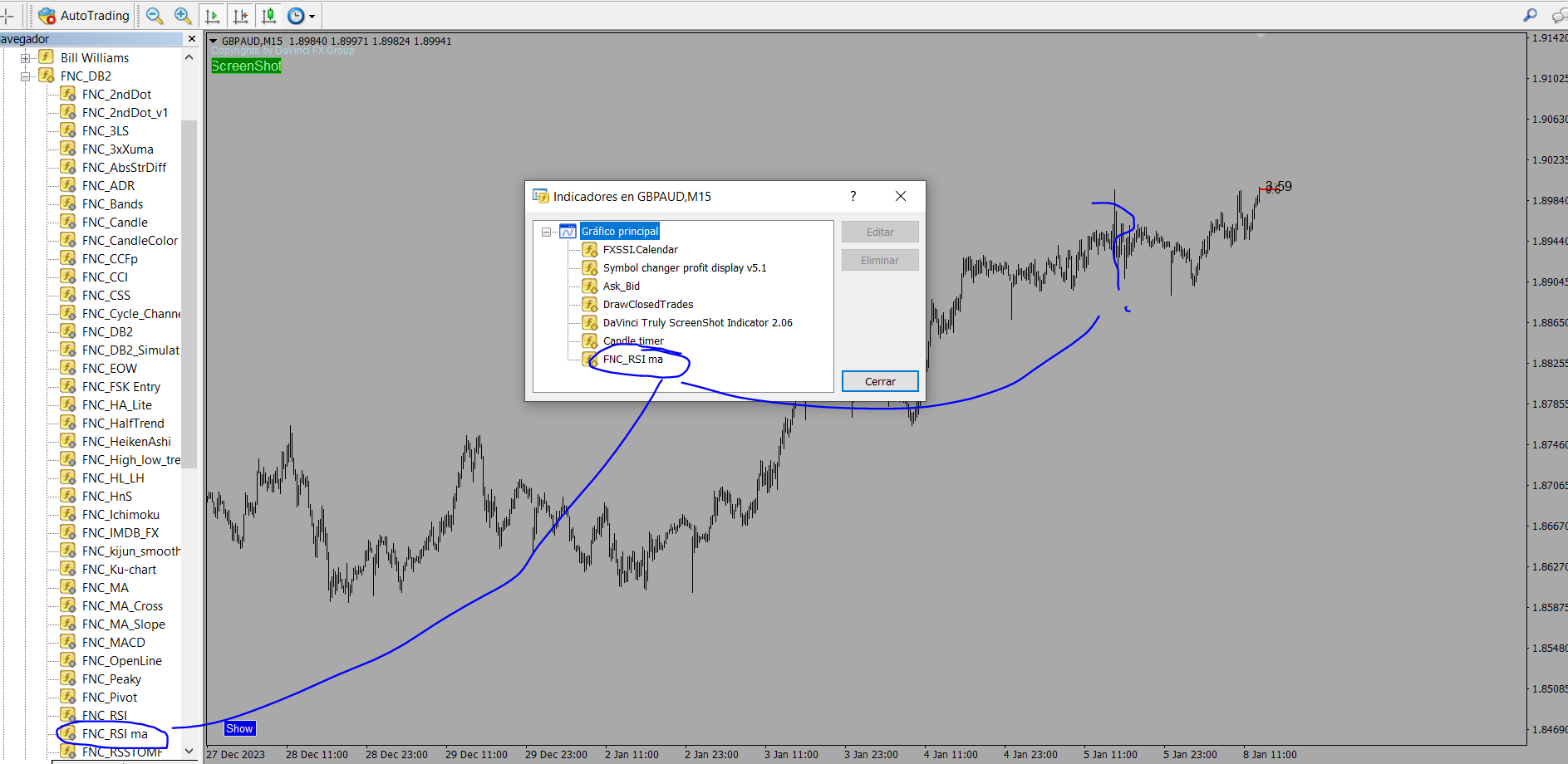Select Gráfico principal in the indicators dialog

(x=620, y=232)
